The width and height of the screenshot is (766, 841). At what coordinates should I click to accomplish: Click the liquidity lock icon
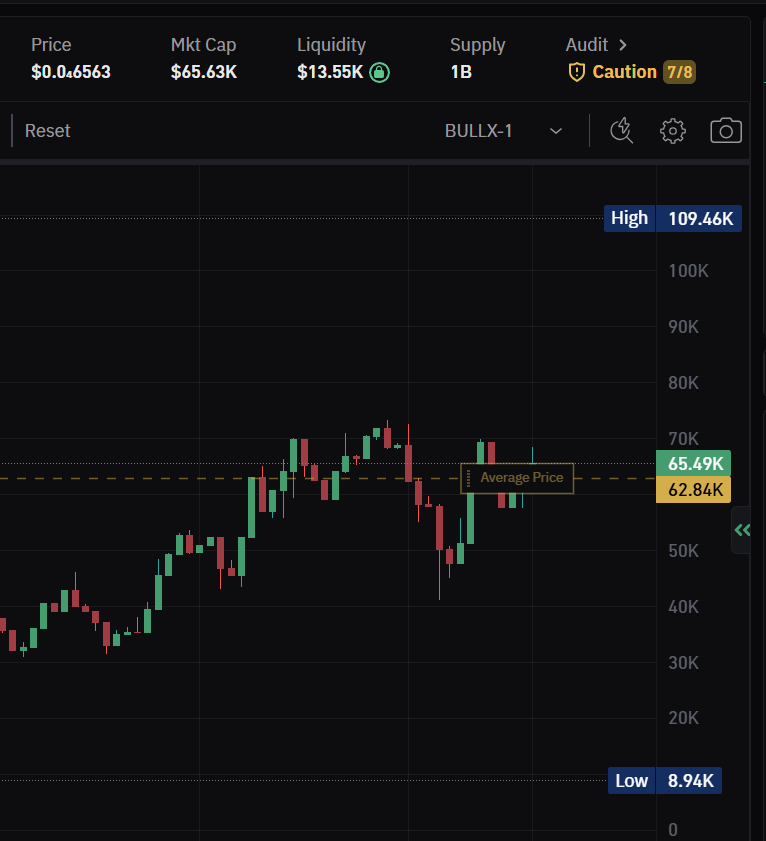click(379, 72)
